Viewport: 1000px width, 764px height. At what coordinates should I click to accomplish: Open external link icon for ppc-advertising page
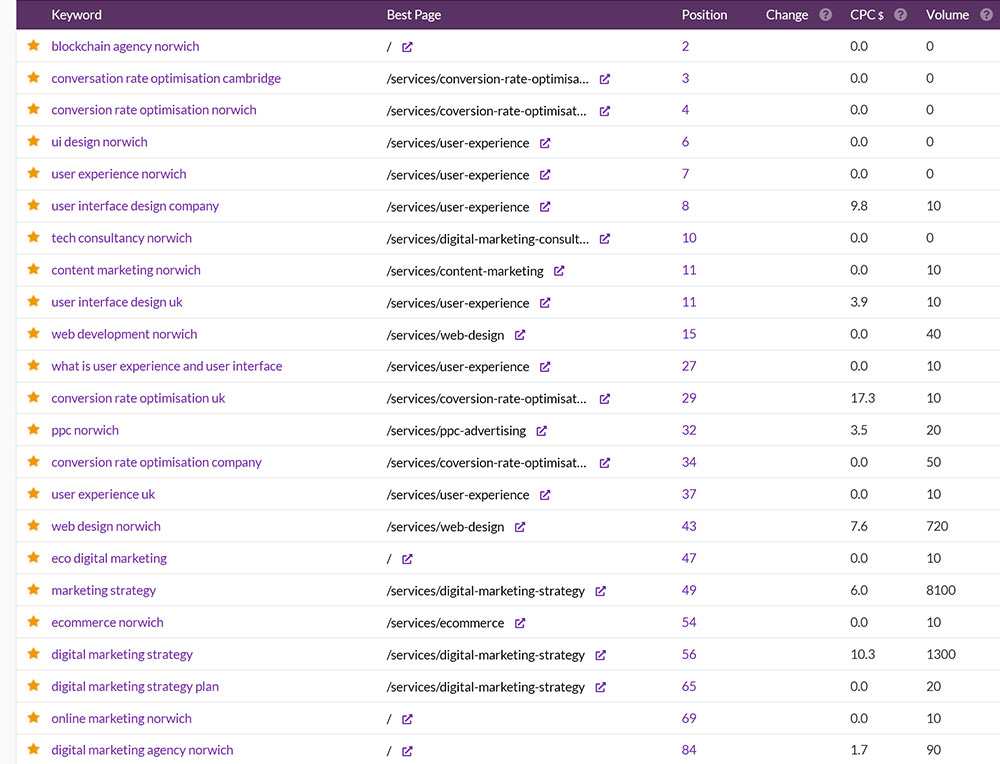tap(541, 431)
